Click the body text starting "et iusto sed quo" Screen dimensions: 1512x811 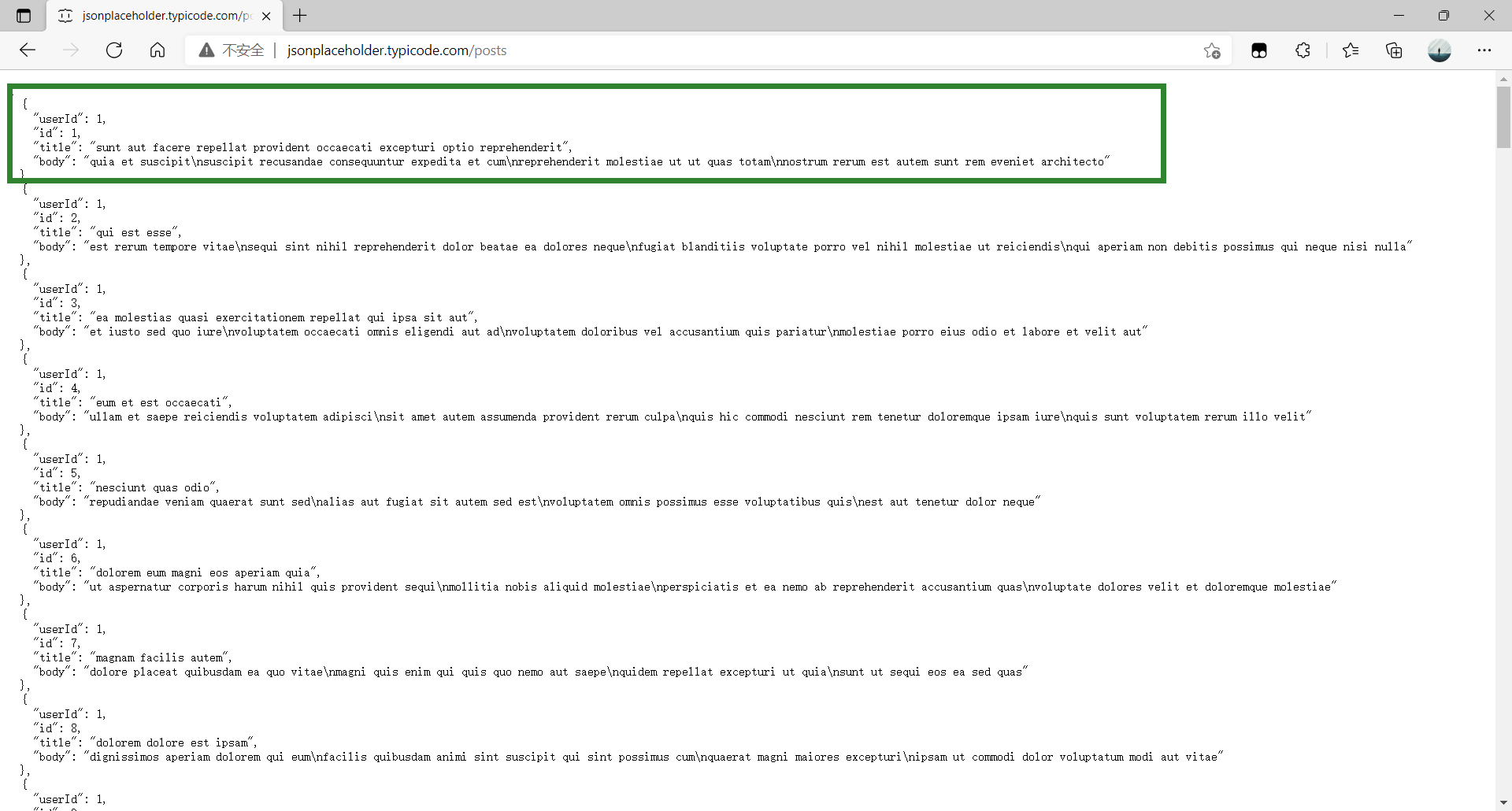(x=616, y=331)
